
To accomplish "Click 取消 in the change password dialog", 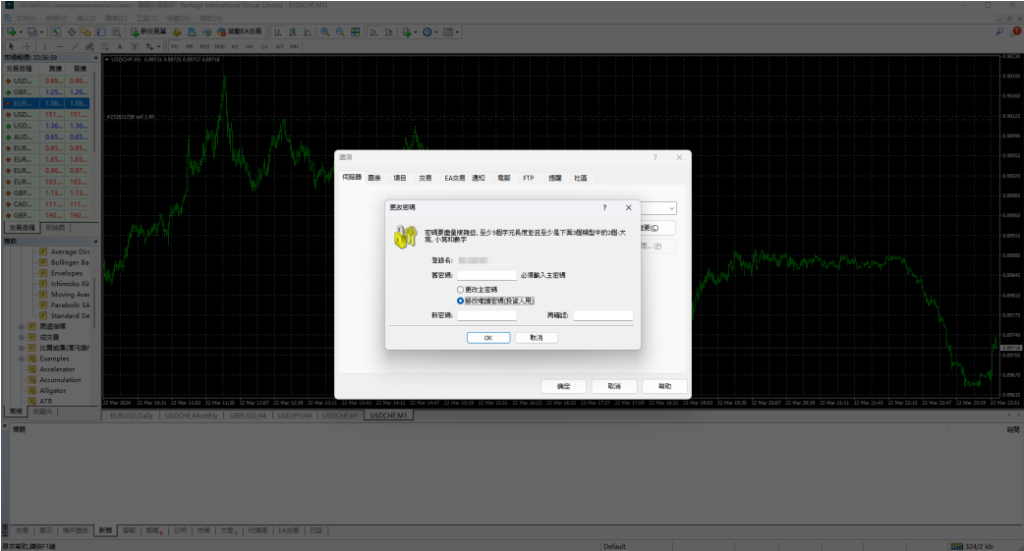I will coord(536,338).
